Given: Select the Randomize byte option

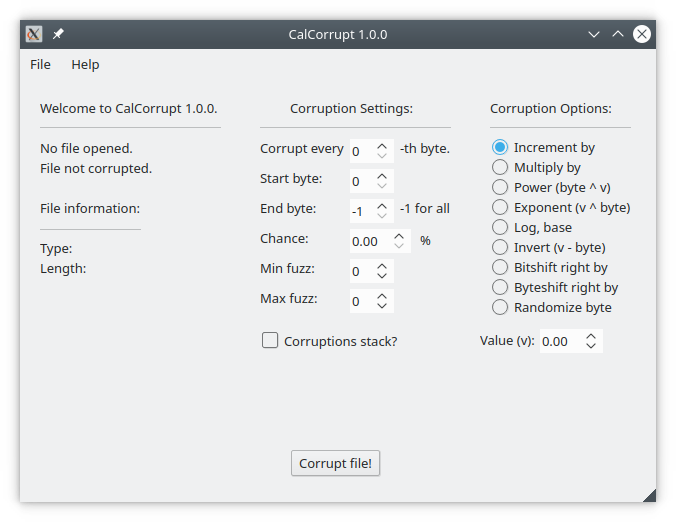Looking at the screenshot, I should coord(552,307).
